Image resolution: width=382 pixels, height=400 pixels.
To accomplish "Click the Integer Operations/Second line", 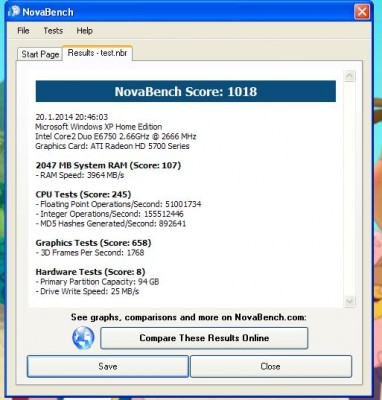I will pos(109,214).
